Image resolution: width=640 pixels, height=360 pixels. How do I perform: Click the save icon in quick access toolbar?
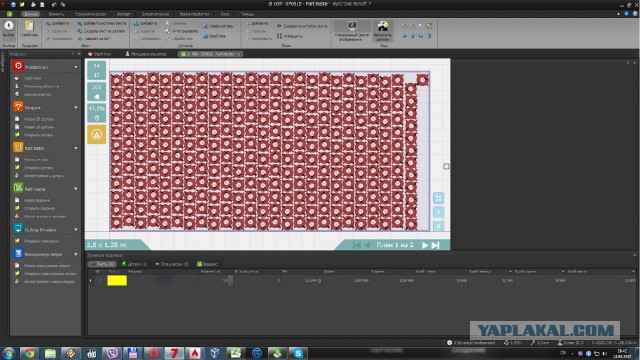(x=13, y=4)
